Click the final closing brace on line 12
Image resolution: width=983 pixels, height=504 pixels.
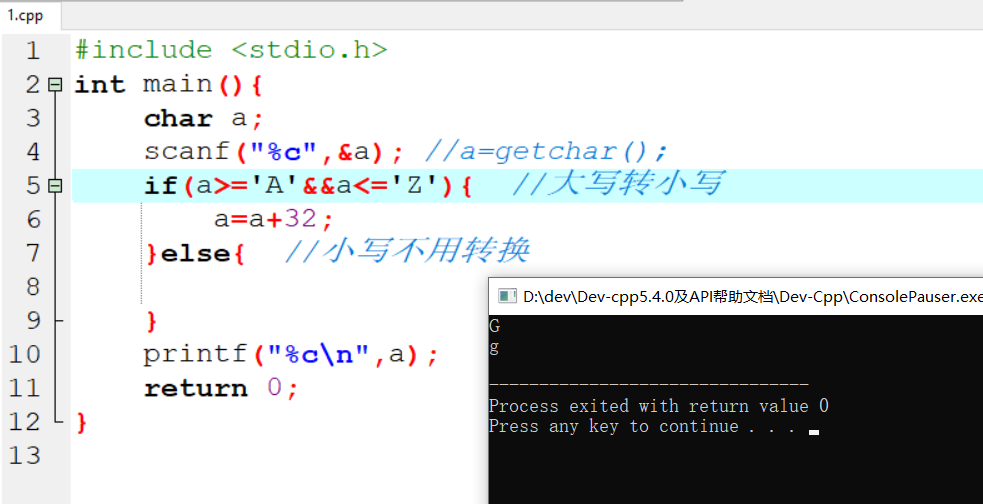point(81,423)
